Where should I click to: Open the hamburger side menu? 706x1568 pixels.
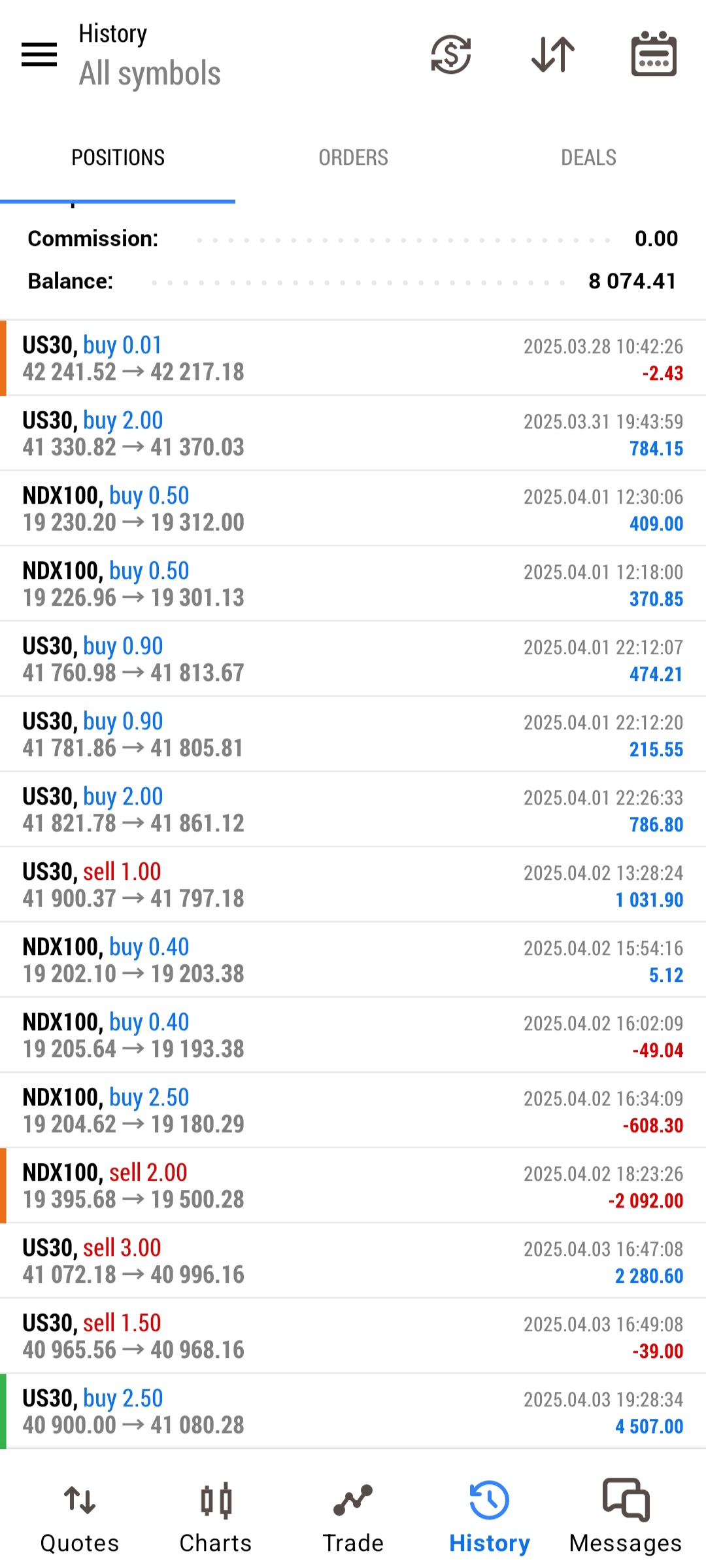(39, 54)
